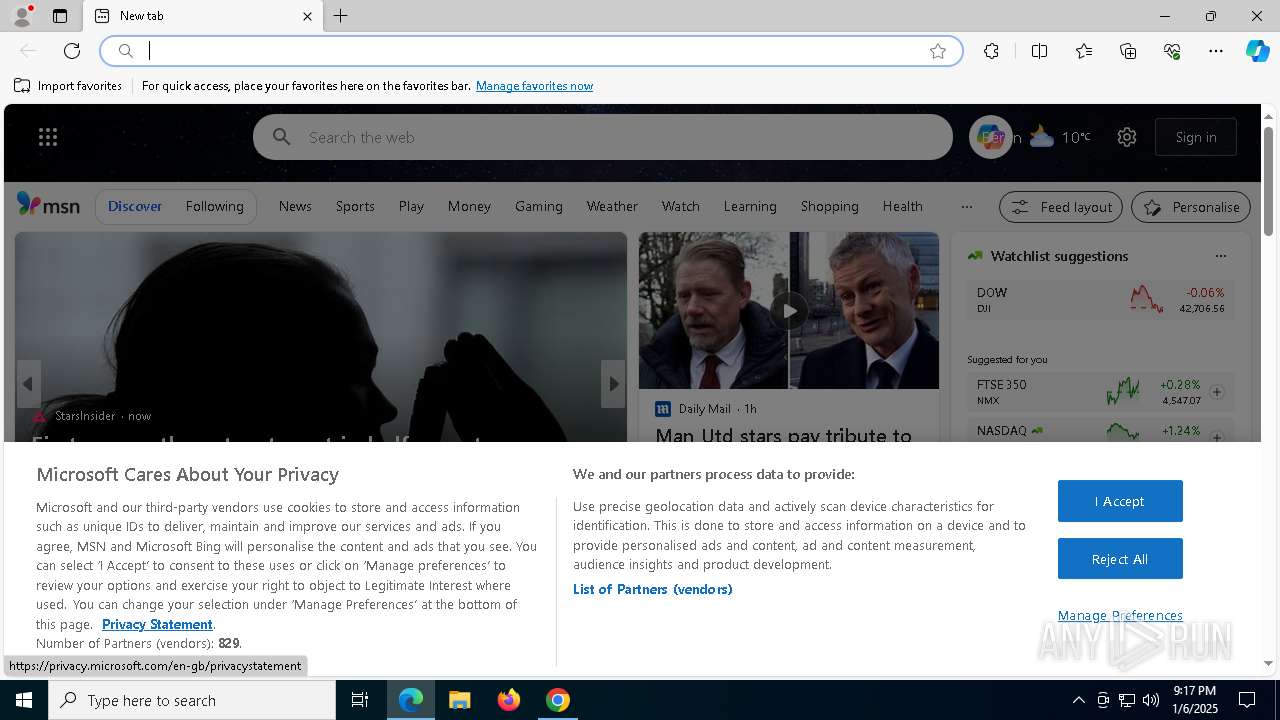The height and width of the screenshot is (720, 1280).
Task: Open Gaming category
Action: (x=538, y=206)
